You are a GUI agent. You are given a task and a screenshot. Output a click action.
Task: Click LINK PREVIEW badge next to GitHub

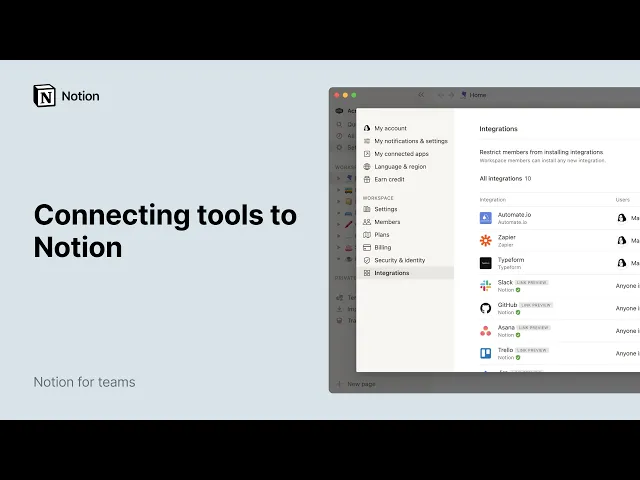(536, 305)
